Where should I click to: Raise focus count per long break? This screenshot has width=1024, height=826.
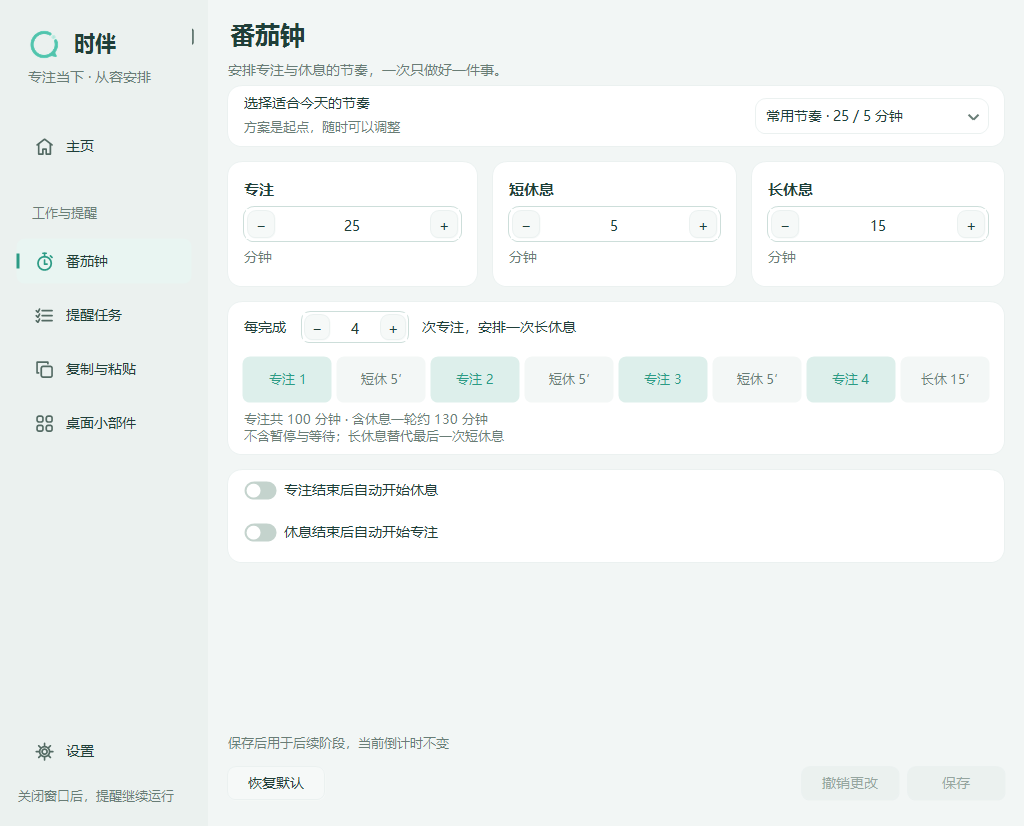393,328
